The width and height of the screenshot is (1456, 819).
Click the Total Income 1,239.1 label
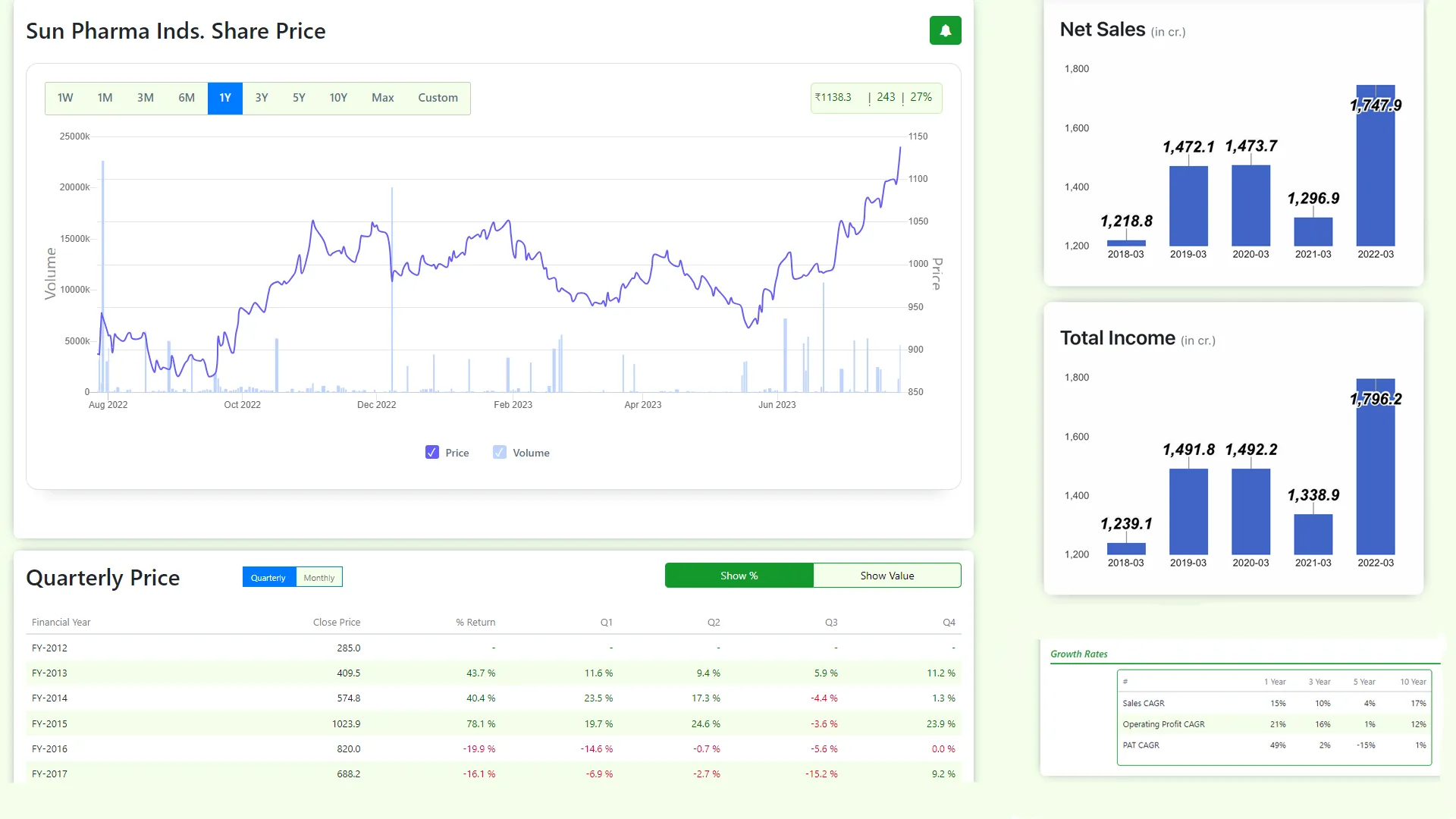[1126, 524]
